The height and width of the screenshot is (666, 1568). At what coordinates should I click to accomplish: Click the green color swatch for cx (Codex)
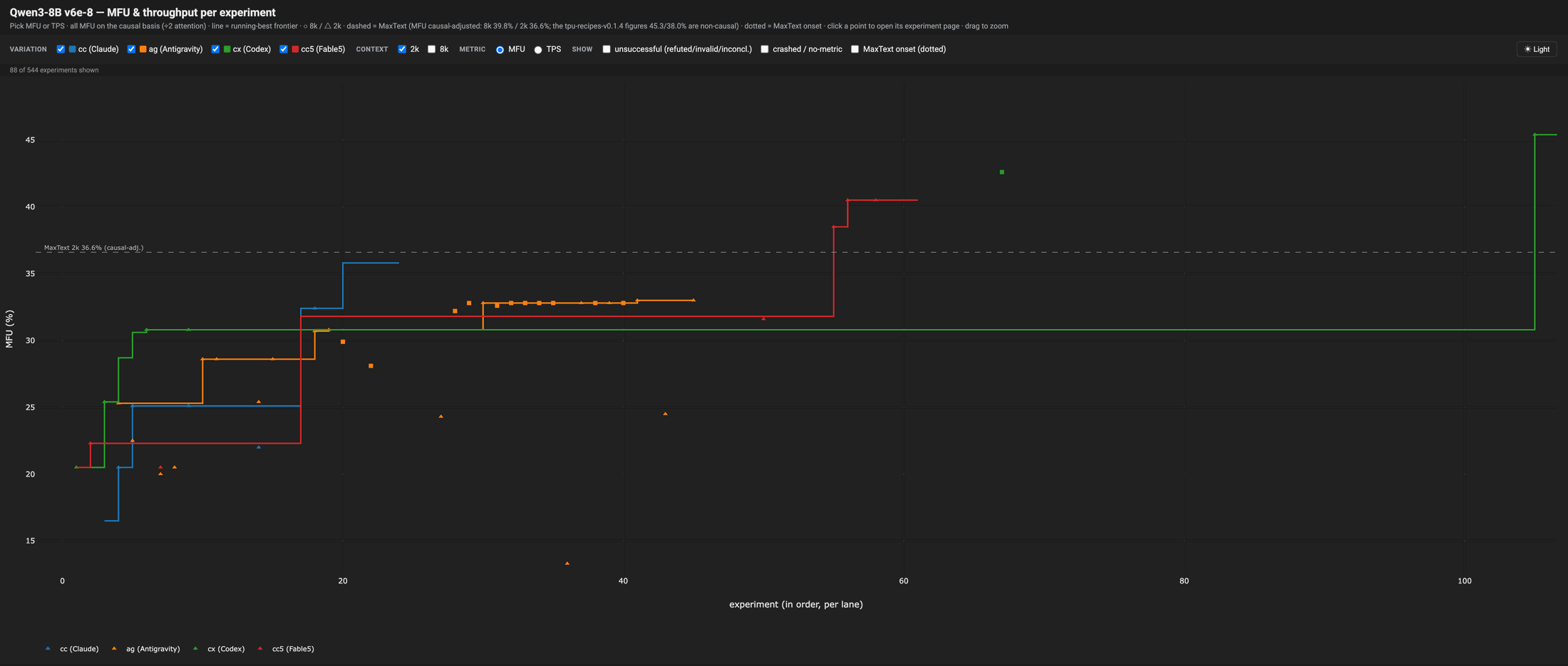pos(227,49)
